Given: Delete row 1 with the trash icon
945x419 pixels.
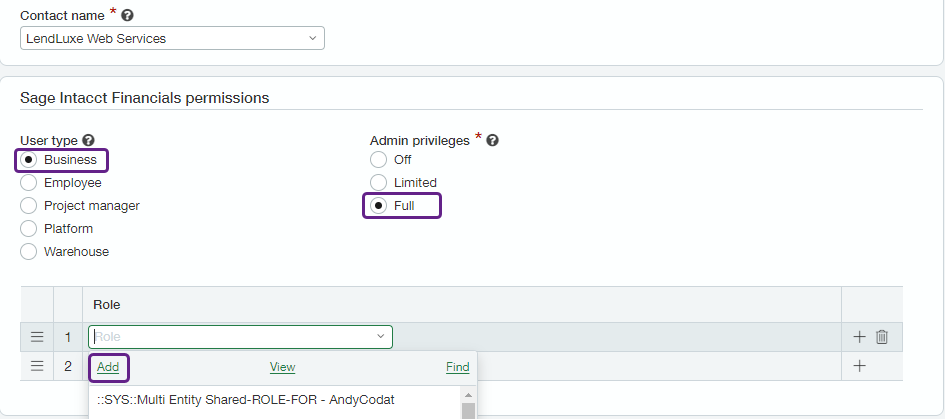Looking at the screenshot, I should click(x=882, y=337).
